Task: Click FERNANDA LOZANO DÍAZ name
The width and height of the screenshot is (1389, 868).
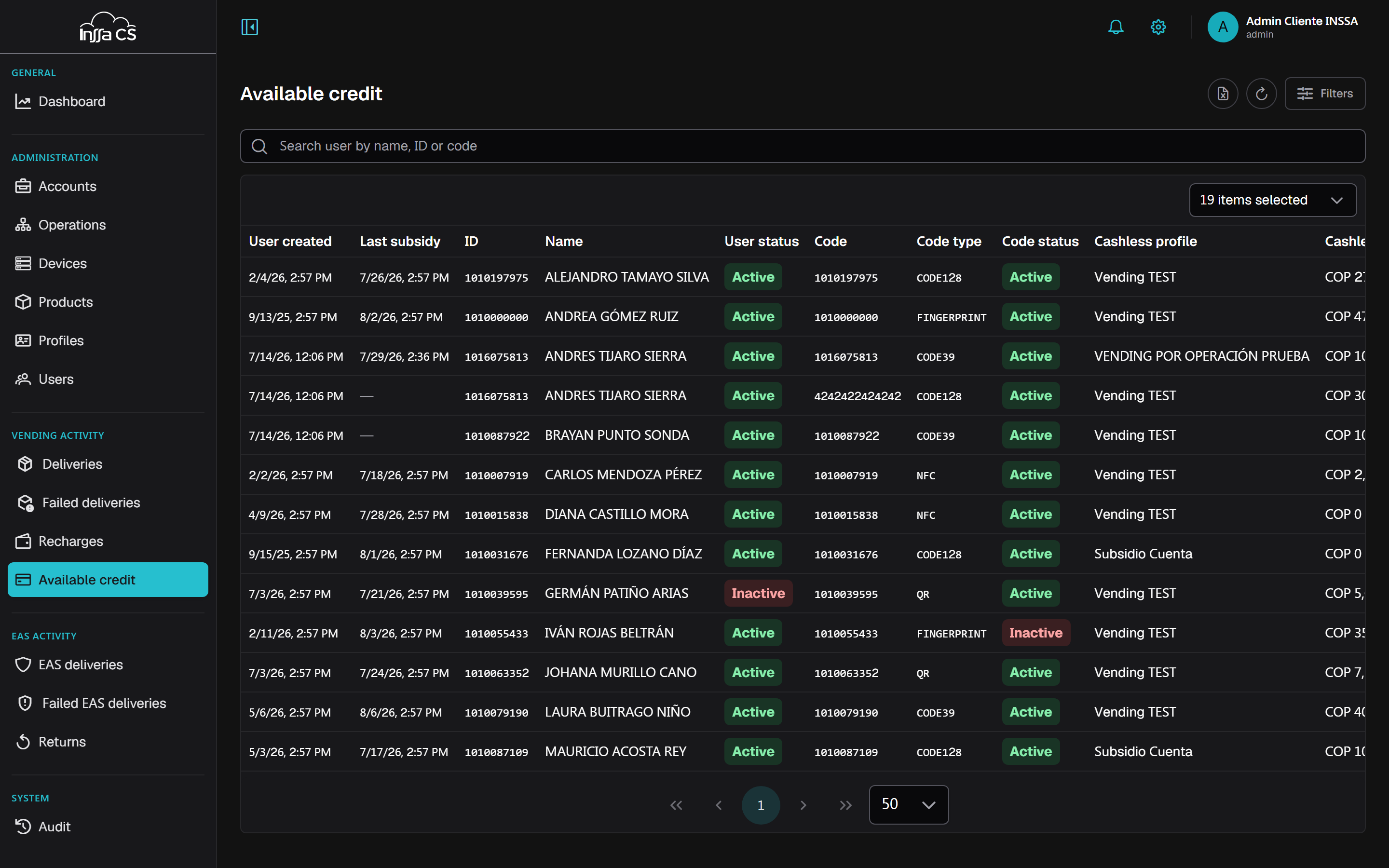Action: 623,554
